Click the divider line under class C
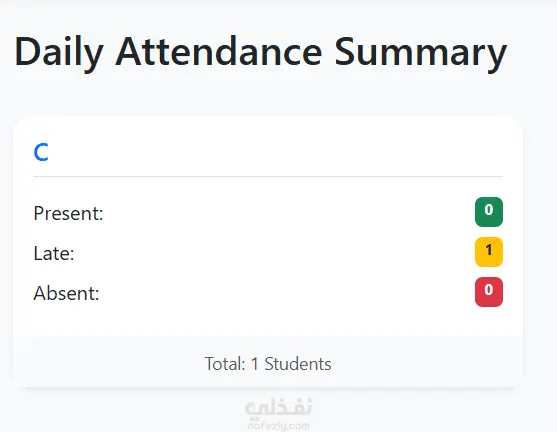This screenshot has width=557, height=432. [268, 176]
